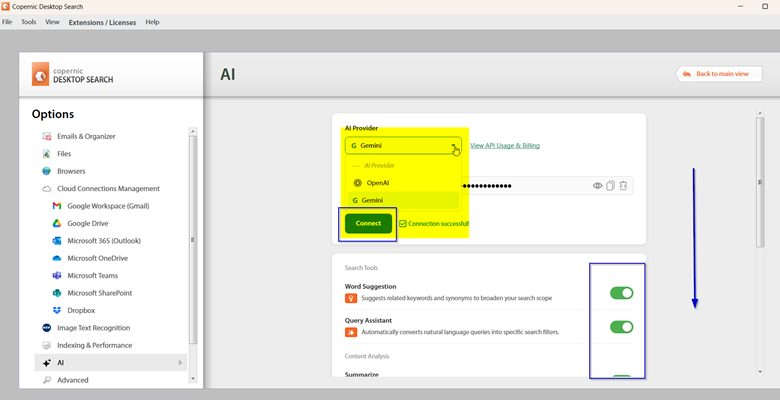The width and height of the screenshot is (780, 400).
Task: Click the Emails & Organizer icon
Action: pos(47,136)
